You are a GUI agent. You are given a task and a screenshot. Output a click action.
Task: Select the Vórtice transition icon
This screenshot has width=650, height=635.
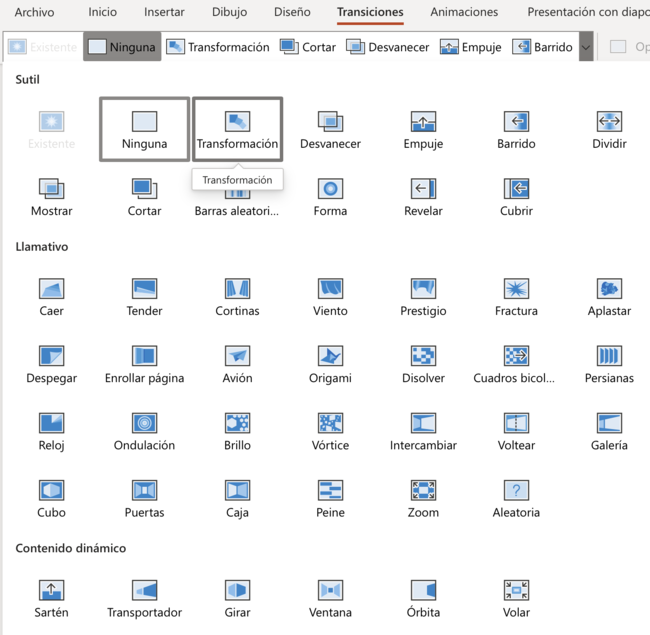tap(330, 430)
